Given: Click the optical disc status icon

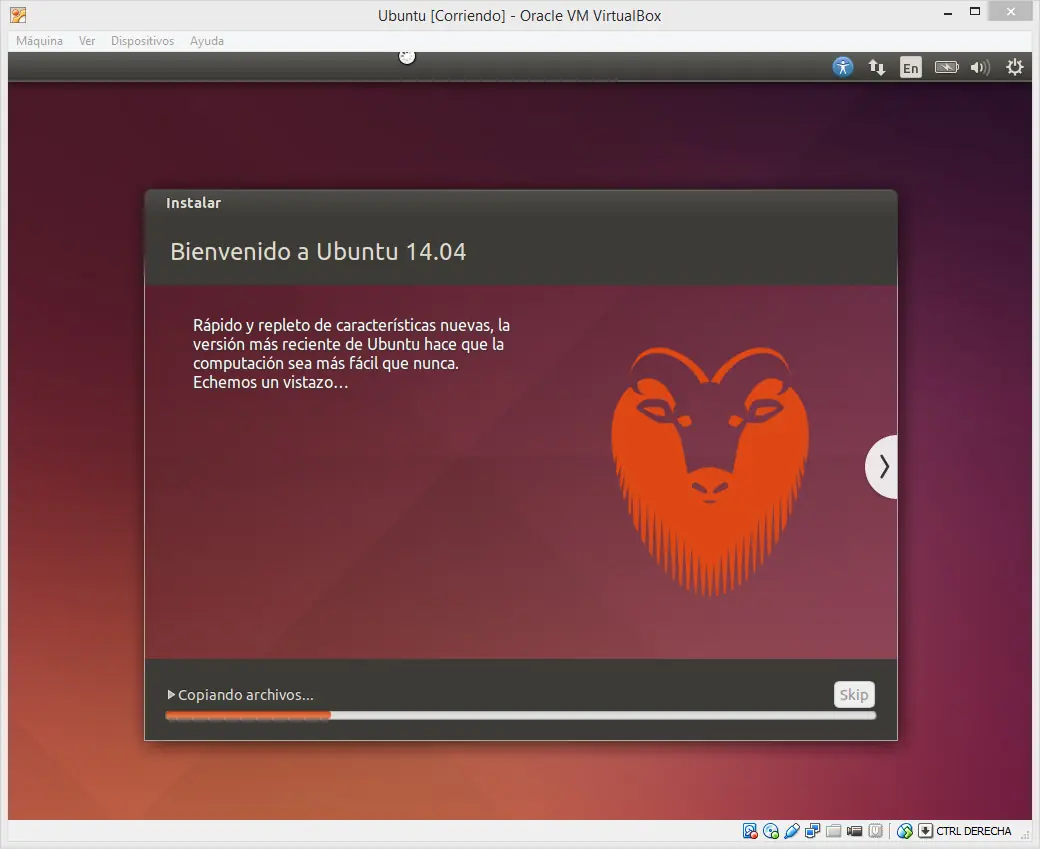Looking at the screenshot, I should click(x=771, y=831).
